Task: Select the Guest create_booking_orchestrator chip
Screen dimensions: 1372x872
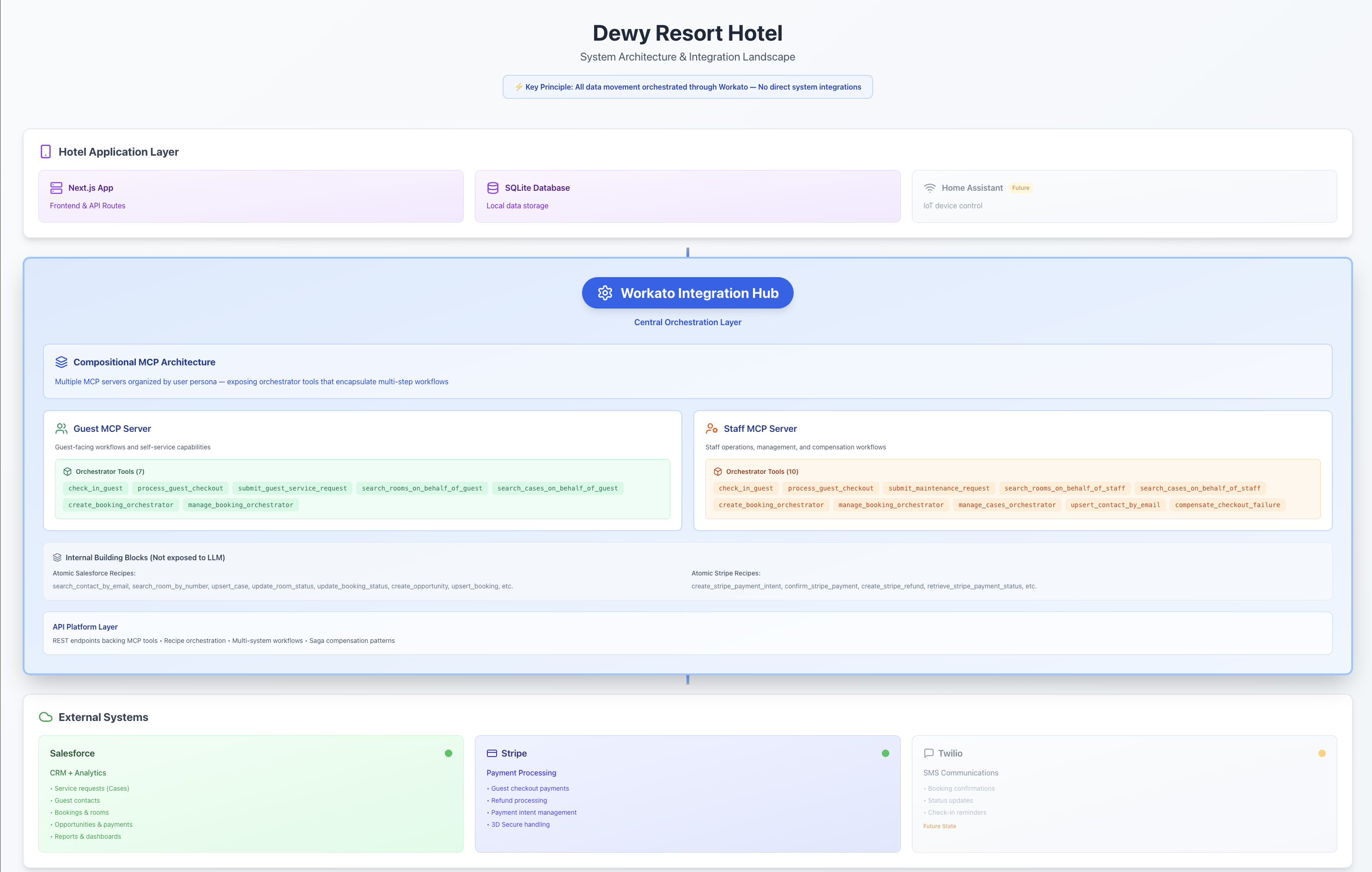Action: 121,505
